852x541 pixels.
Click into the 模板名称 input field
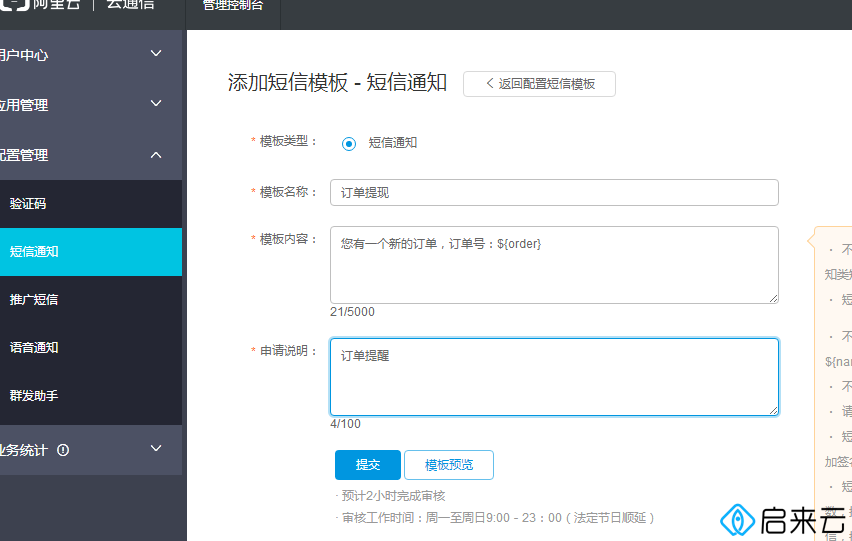[554, 192]
